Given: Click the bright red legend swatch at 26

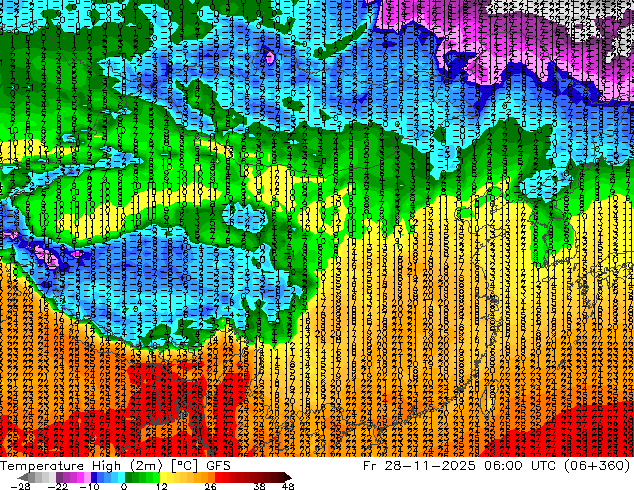Looking at the screenshot, I should (218, 477).
